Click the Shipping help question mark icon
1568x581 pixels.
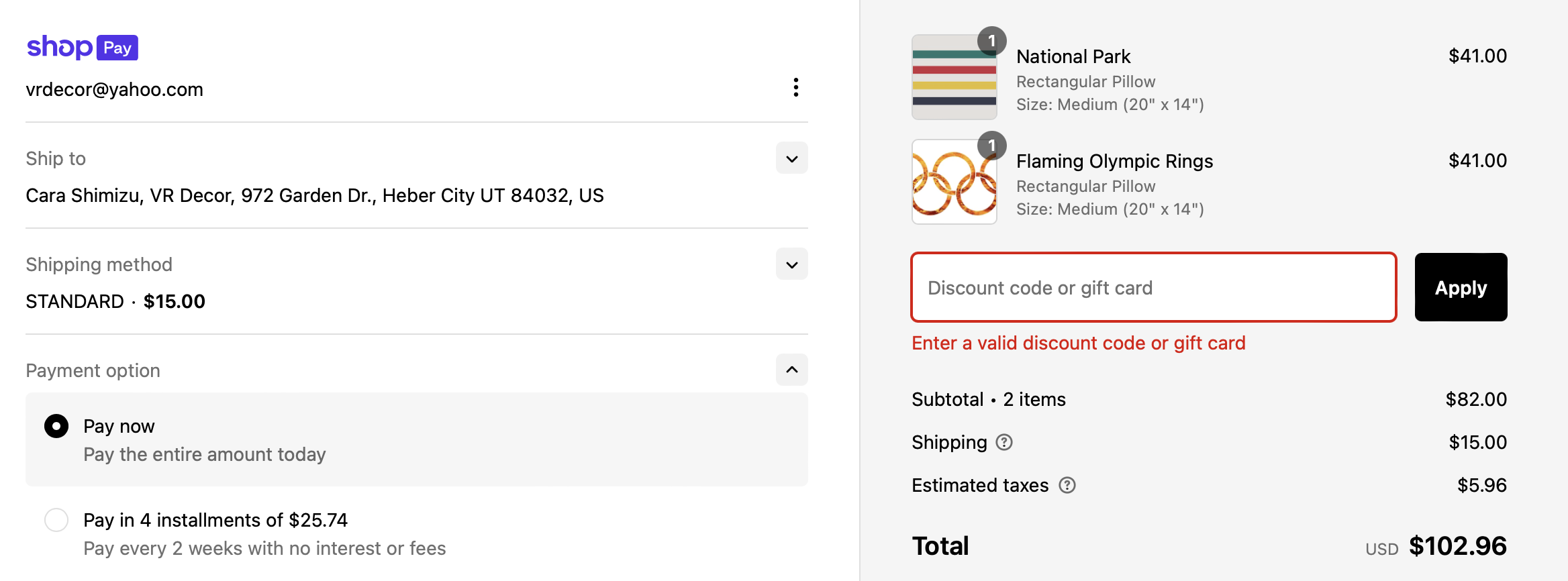[1004, 442]
